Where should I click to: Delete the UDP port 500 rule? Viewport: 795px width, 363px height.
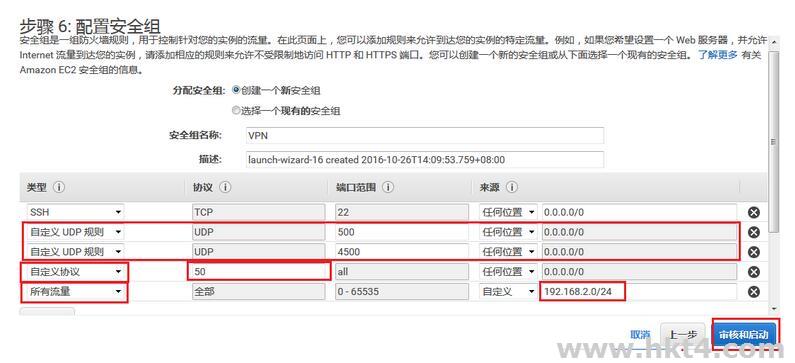[x=754, y=232]
